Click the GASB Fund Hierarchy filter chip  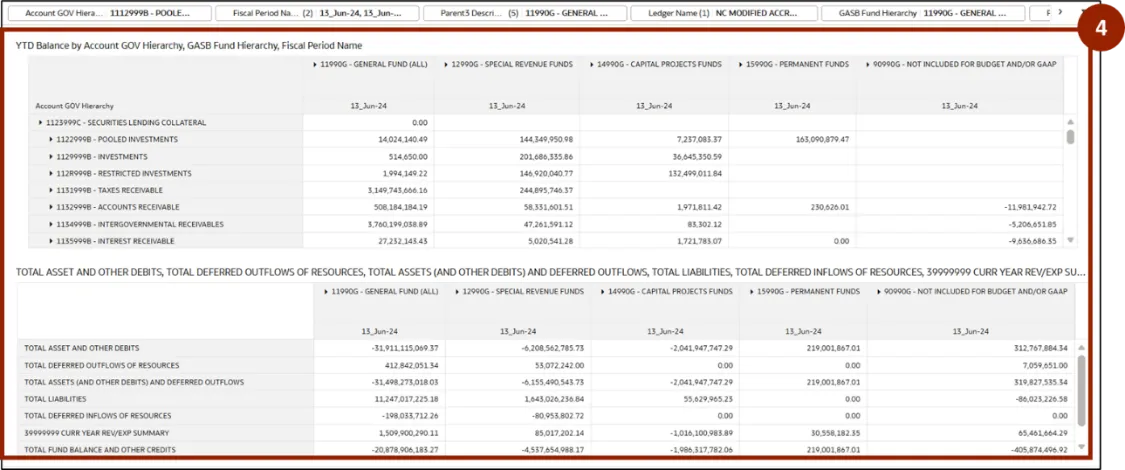(x=923, y=14)
